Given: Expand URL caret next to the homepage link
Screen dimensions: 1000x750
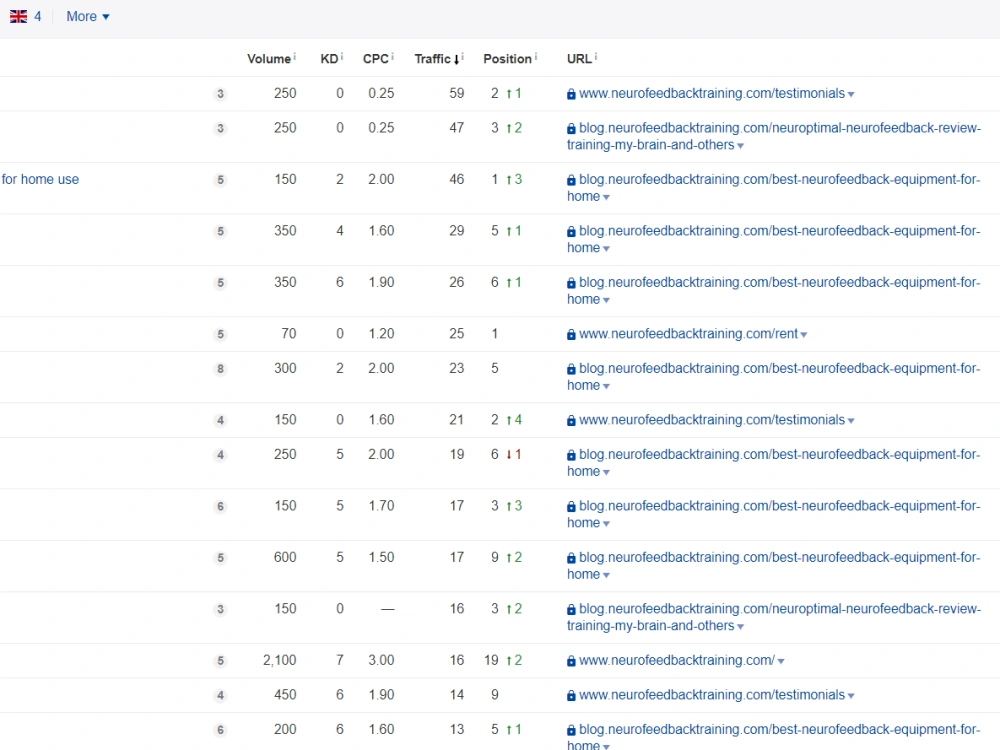Looking at the screenshot, I should 781,661.
